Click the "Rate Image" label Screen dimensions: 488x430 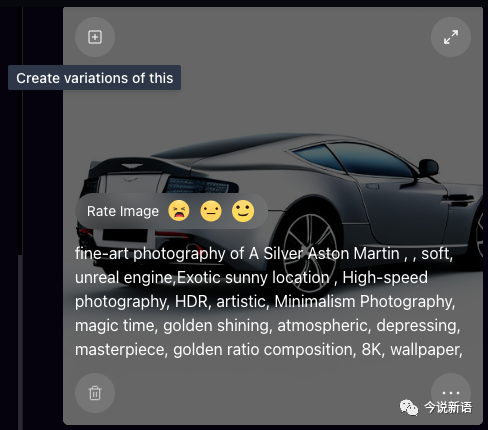pos(123,211)
